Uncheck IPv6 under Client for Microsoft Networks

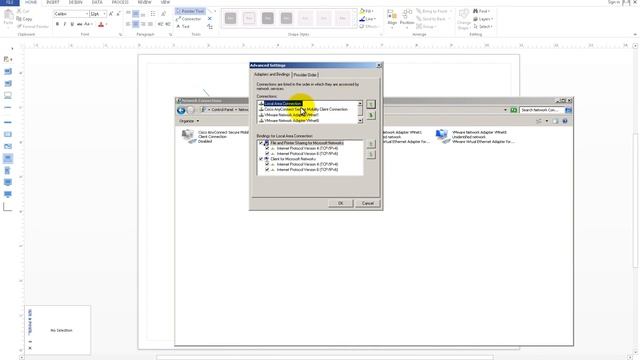(x=267, y=170)
